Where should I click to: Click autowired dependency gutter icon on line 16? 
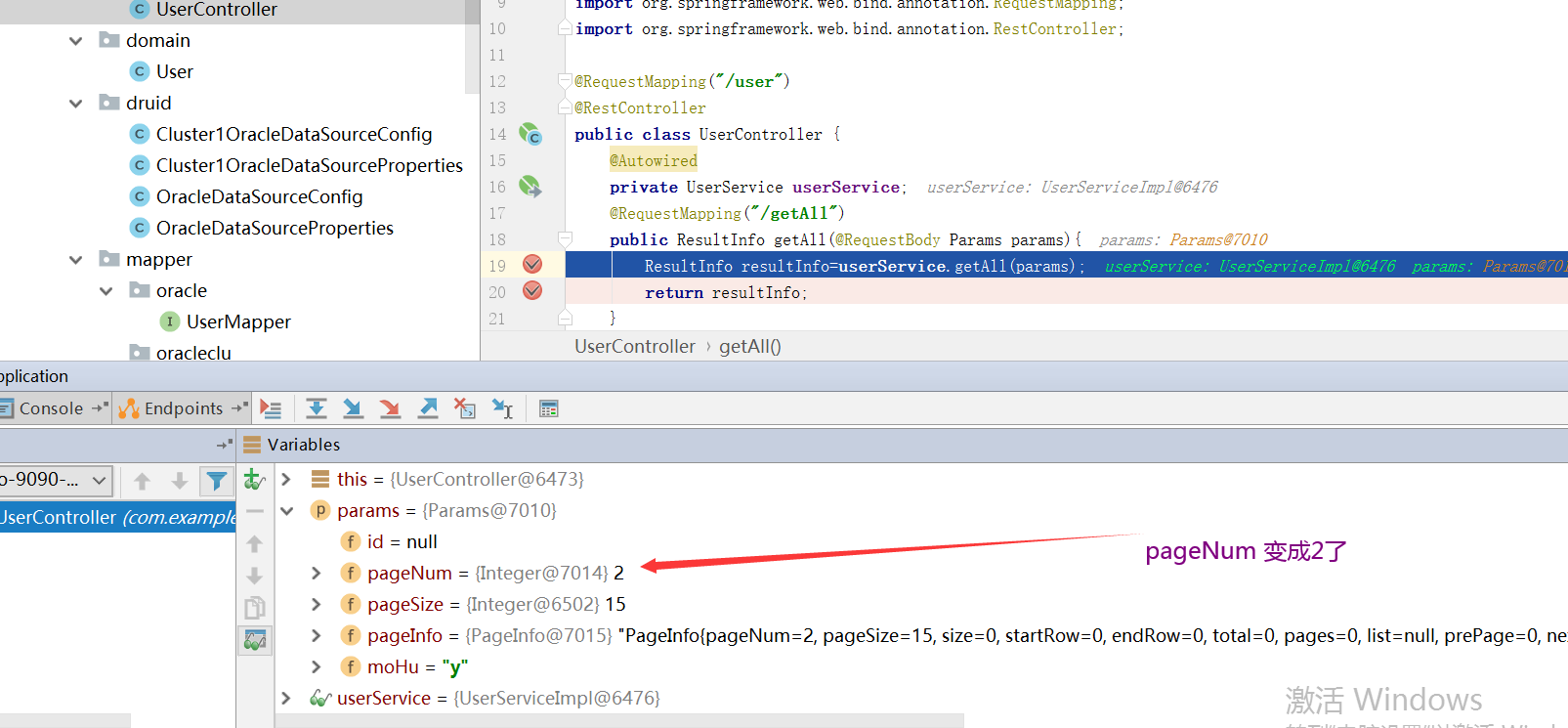530,186
